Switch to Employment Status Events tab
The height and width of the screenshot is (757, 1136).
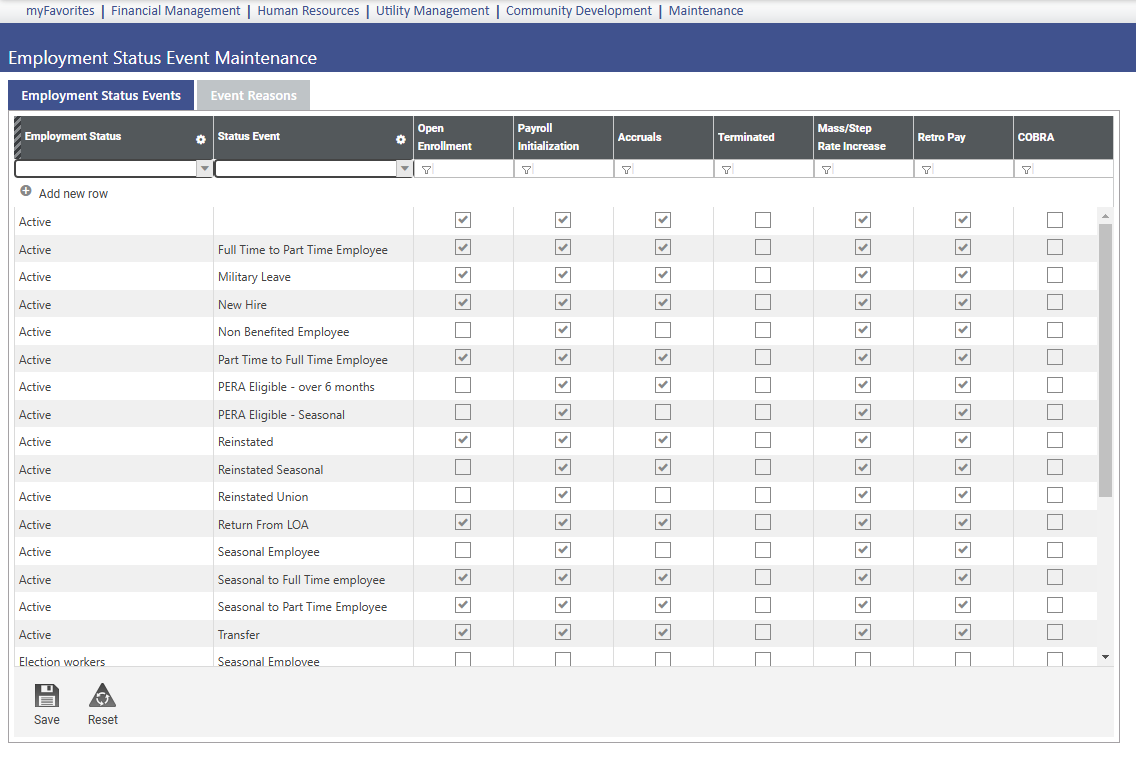(x=101, y=96)
